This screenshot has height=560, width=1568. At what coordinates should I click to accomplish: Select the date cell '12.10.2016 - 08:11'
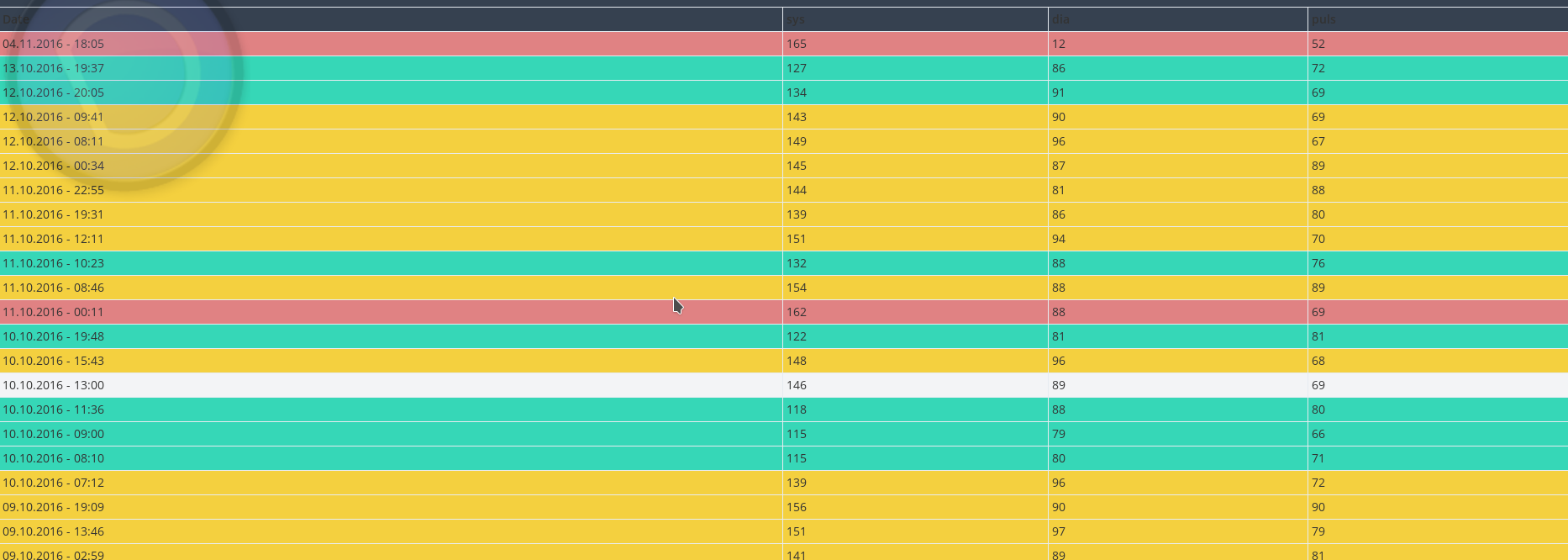[x=391, y=141]
